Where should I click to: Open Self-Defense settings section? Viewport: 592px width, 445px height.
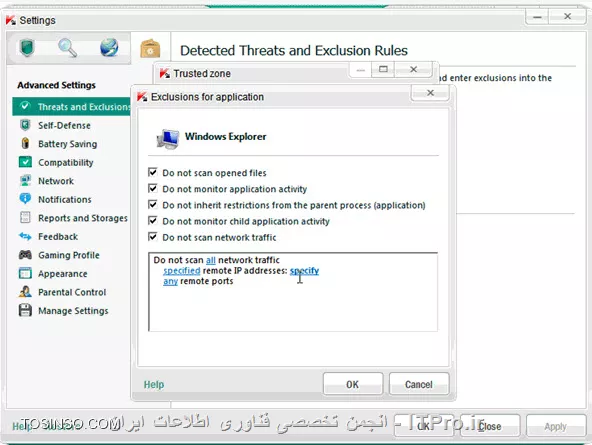pos(65,125)
